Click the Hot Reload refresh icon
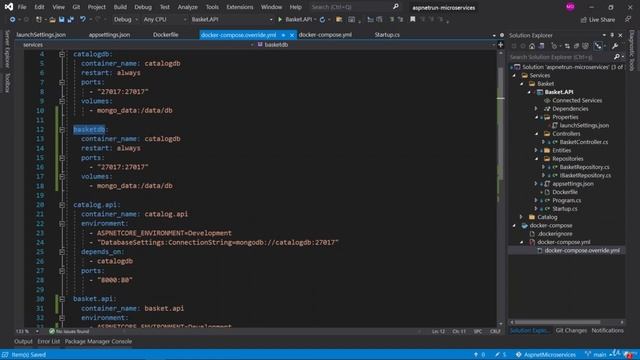The width and height of the screenshot is (640, 360). point(322,20)
